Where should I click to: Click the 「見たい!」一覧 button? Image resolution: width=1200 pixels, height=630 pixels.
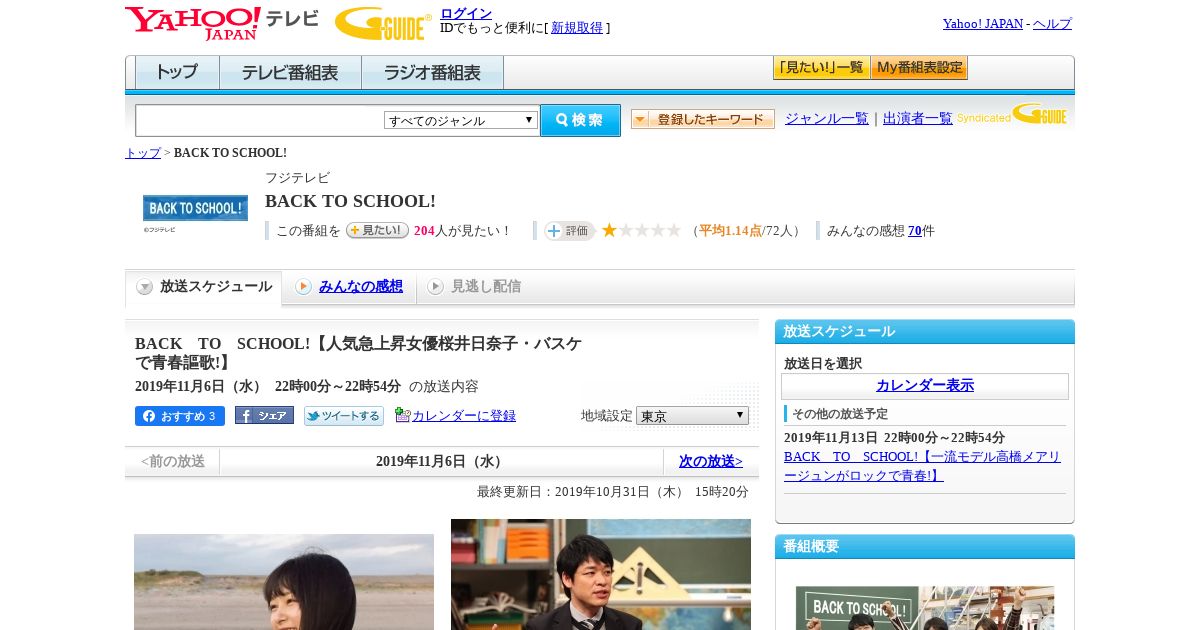[821, 68]
